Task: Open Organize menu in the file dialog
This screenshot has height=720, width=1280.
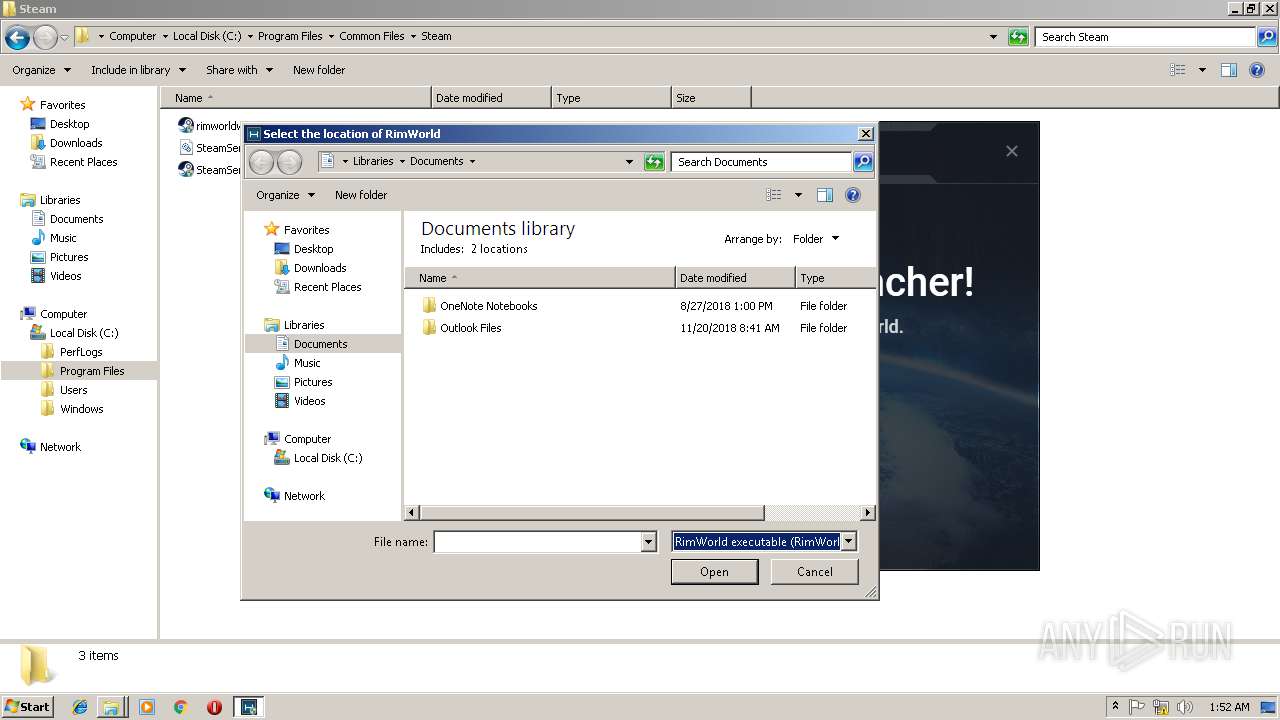Action: (x=285, y=195)
